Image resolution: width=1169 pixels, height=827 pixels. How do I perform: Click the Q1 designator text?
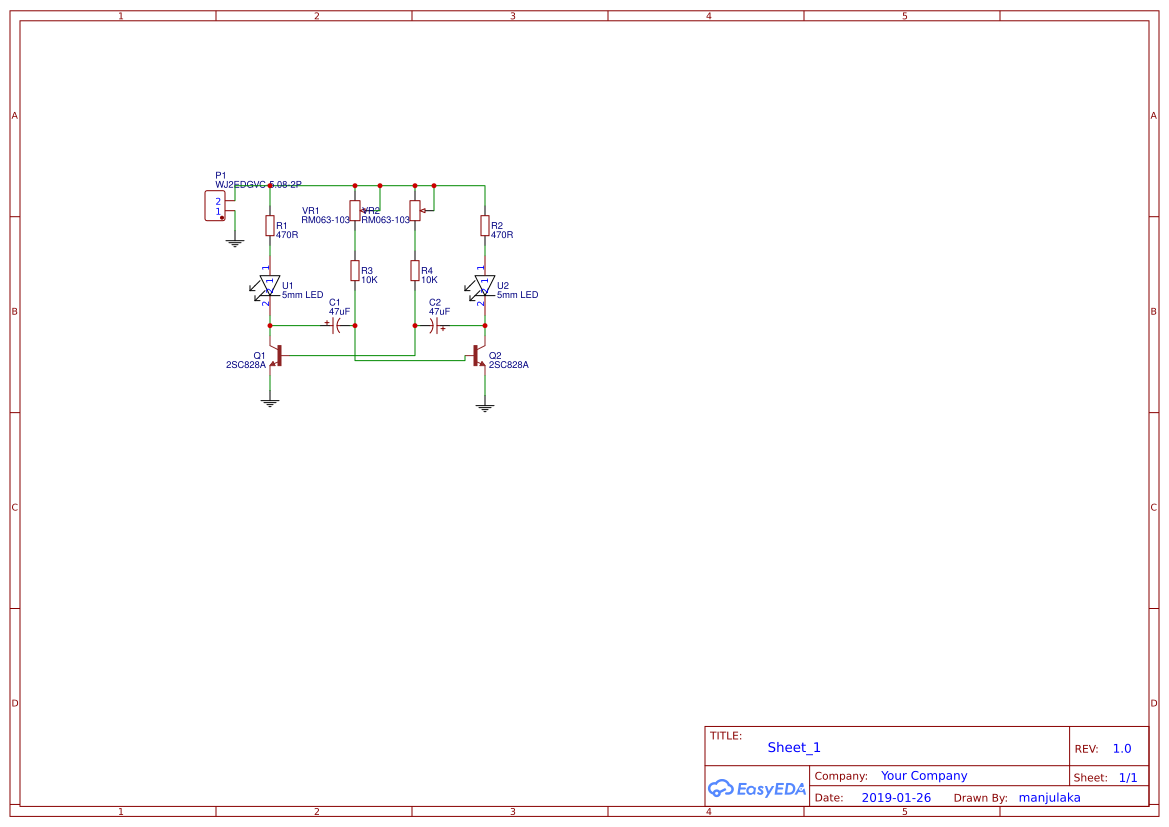coord(259,356)
